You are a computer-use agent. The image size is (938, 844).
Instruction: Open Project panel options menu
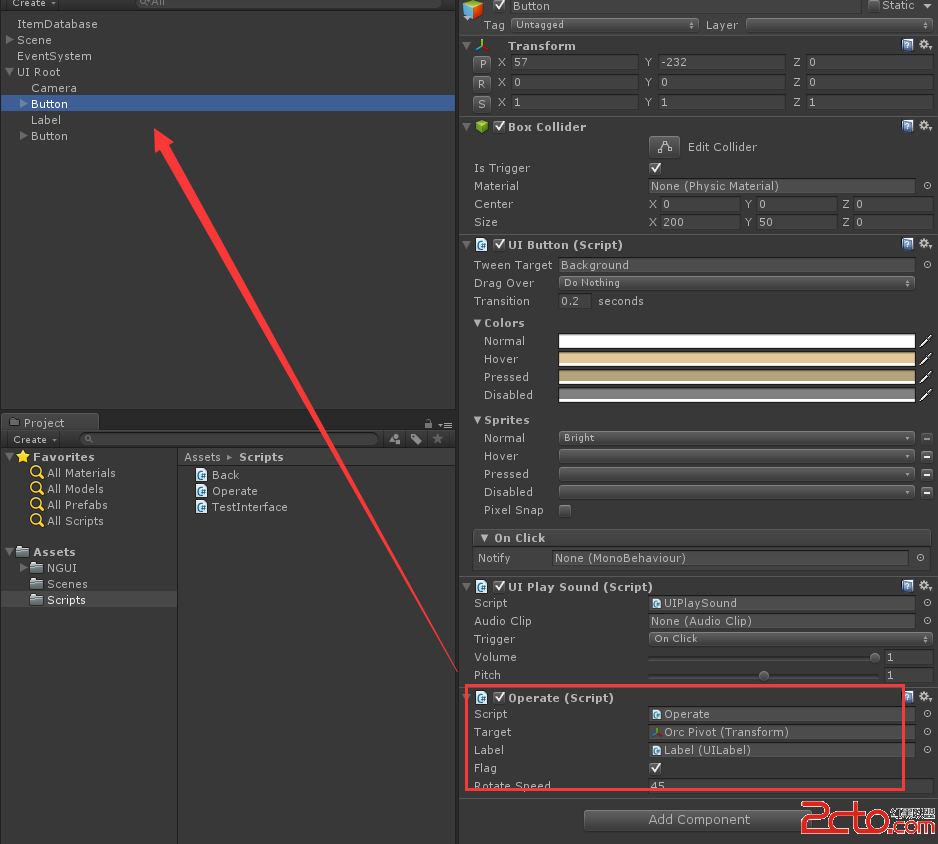click(x=446, y=425)
